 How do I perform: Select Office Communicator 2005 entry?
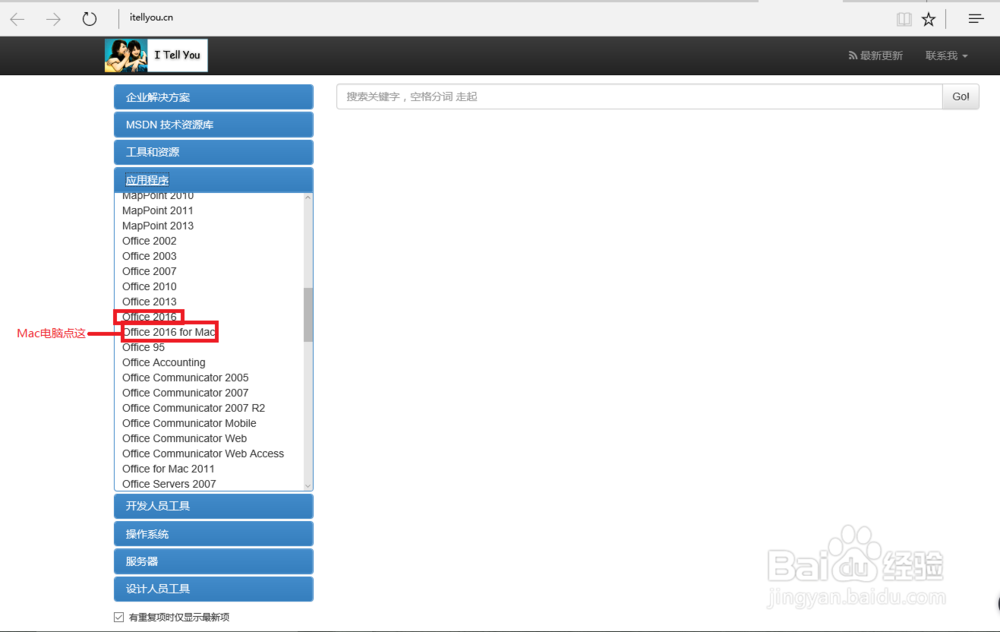pos(185,378)
